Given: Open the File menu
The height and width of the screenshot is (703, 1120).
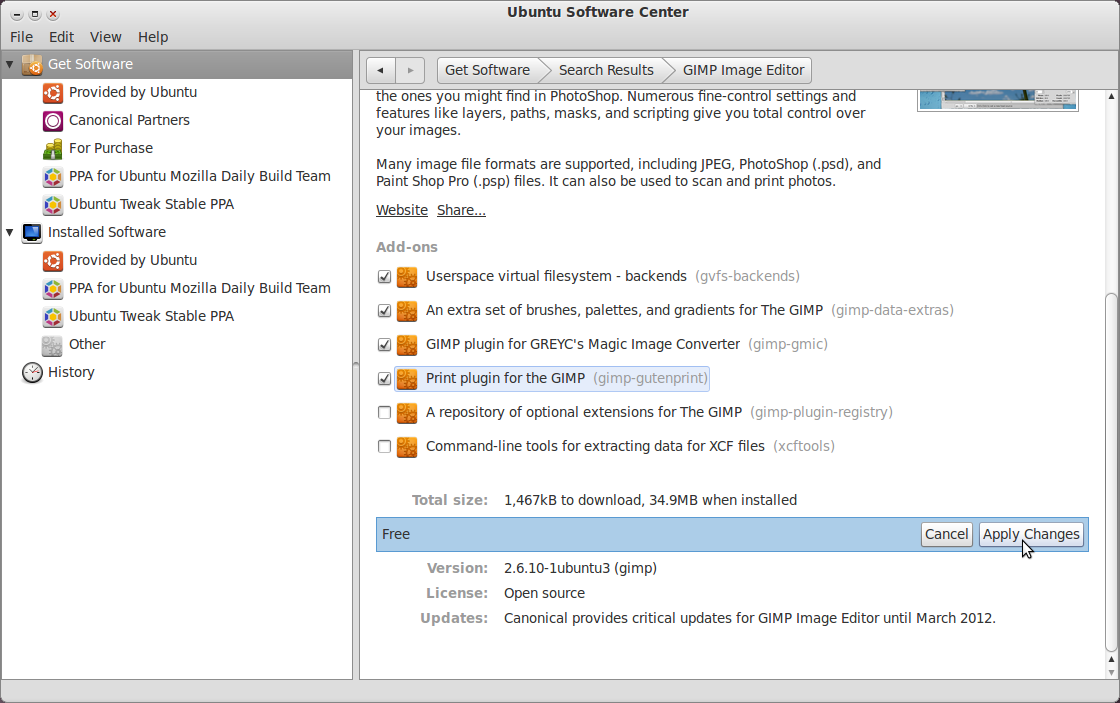Looking at the screenshot, I should click(21, 37).
